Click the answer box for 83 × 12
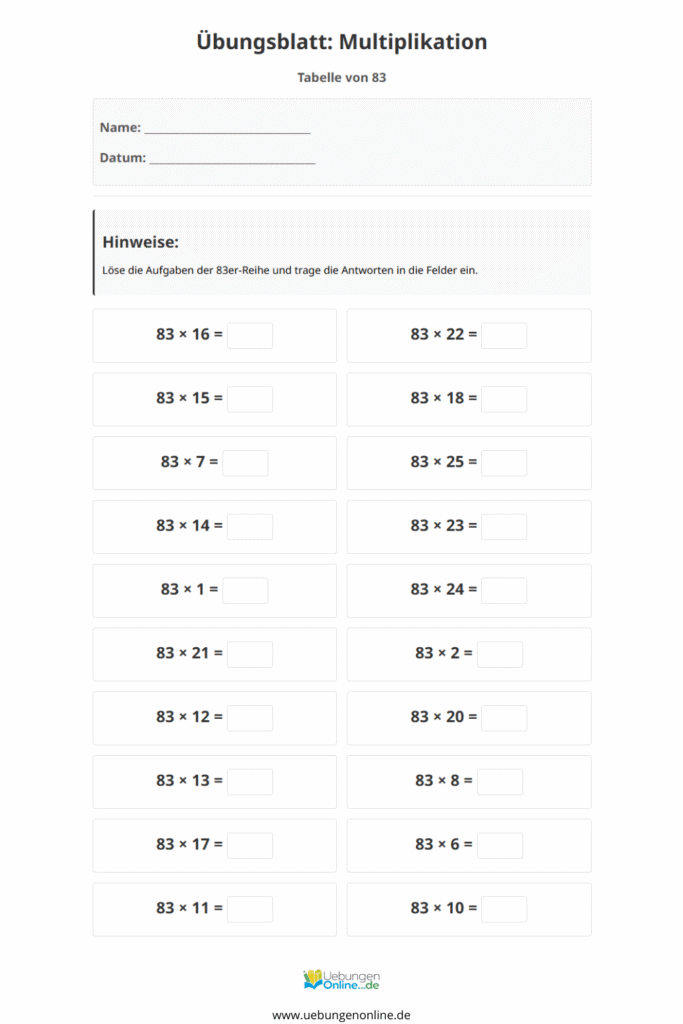The height and width of the screenshot is (1024, 683). pos(250,718)
